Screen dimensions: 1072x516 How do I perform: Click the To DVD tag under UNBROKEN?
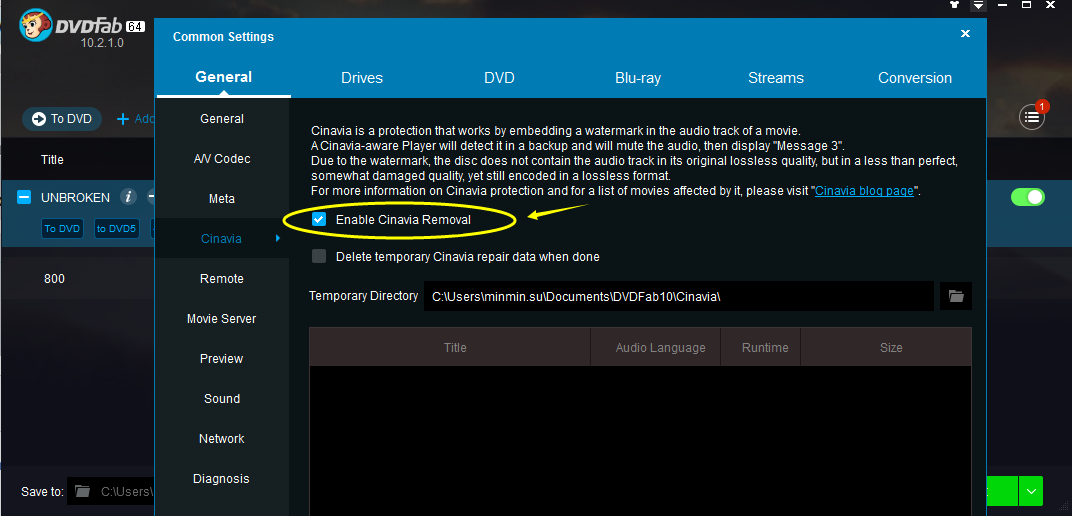pos(62,228)
